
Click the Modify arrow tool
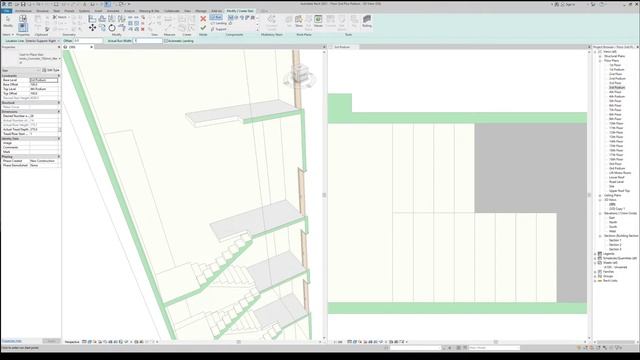(x=8, y=21)
